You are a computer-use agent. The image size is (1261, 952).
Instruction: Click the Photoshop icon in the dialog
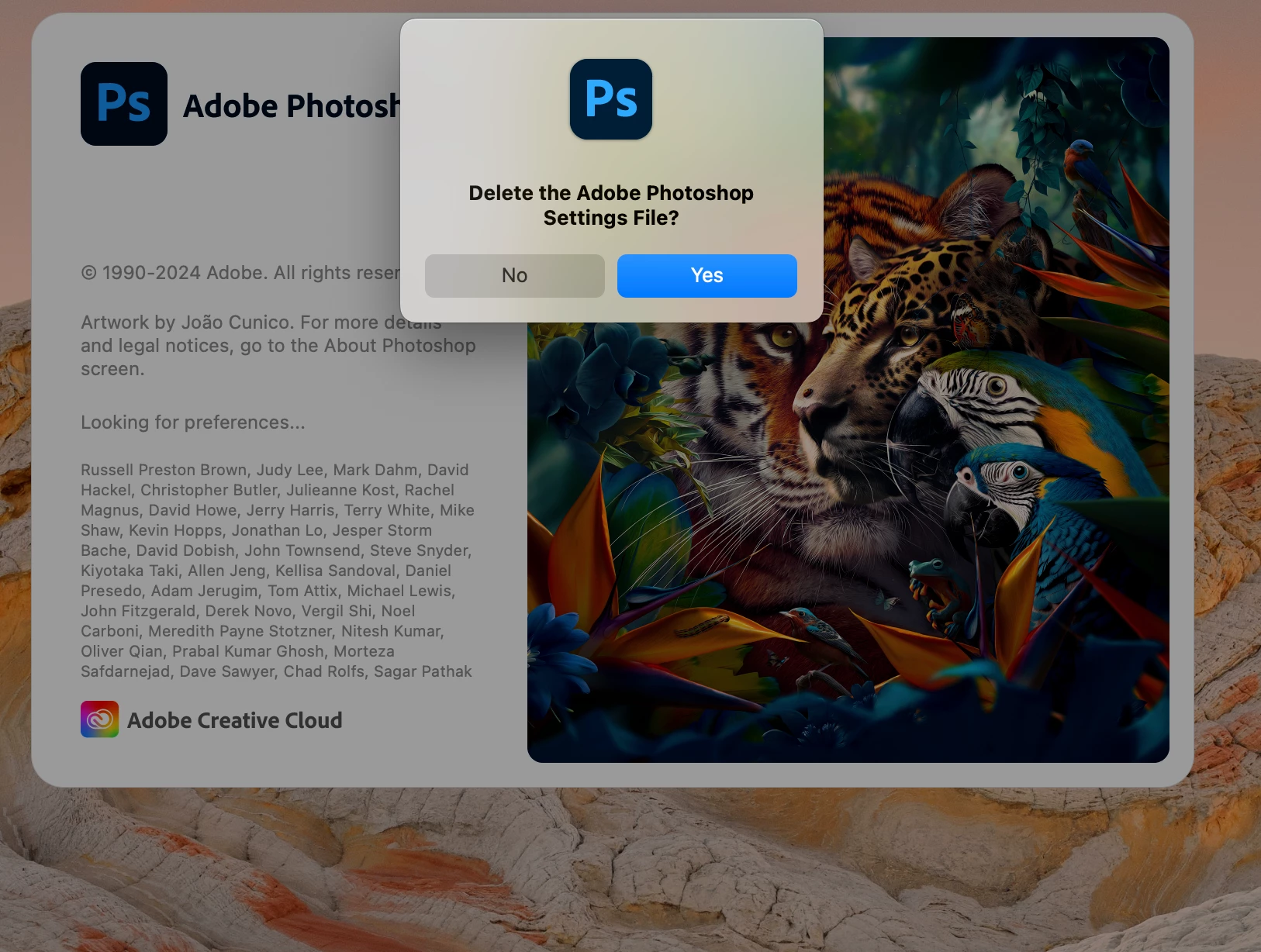611,99
